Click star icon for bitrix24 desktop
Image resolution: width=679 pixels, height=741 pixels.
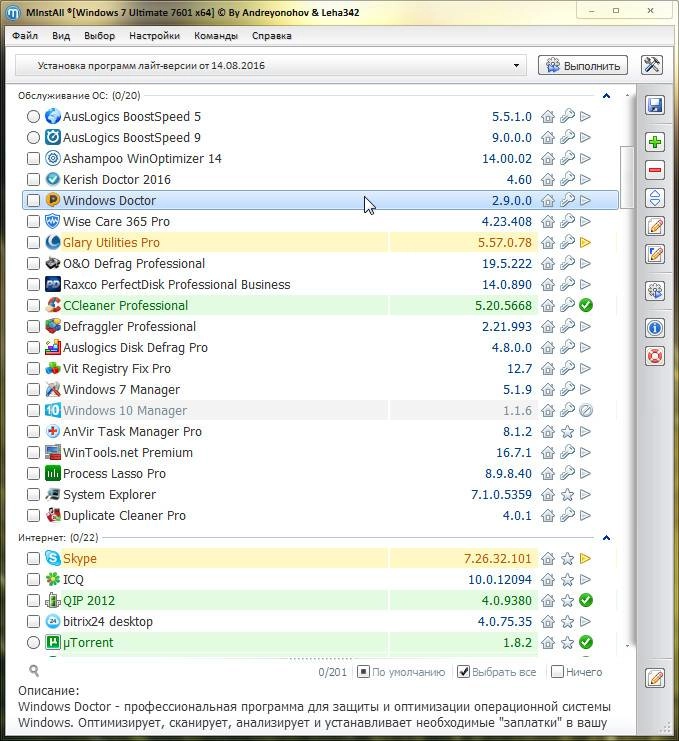(567, 621)
